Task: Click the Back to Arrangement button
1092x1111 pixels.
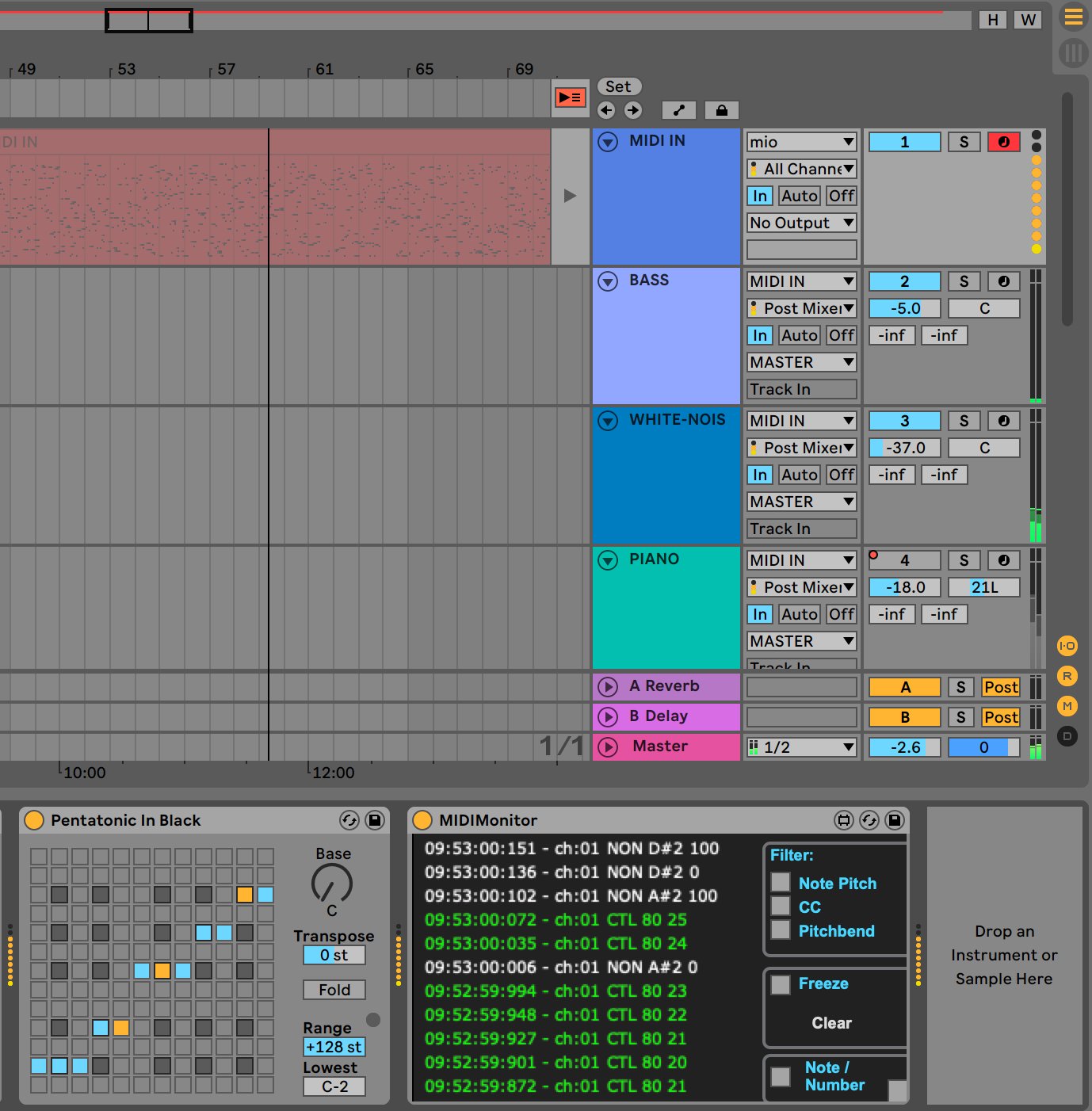Action: pyautogui.click(x=569, y=97)
